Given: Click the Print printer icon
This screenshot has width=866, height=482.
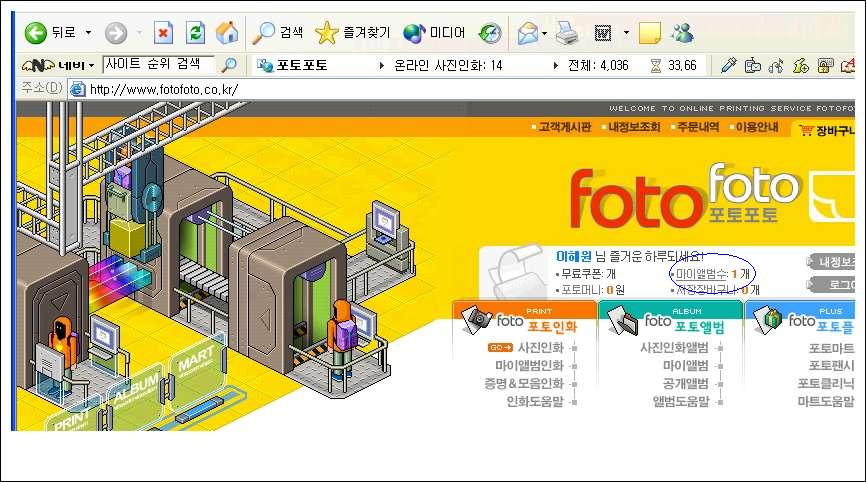Looking at the screenshot, I should [x=567, y=33].
